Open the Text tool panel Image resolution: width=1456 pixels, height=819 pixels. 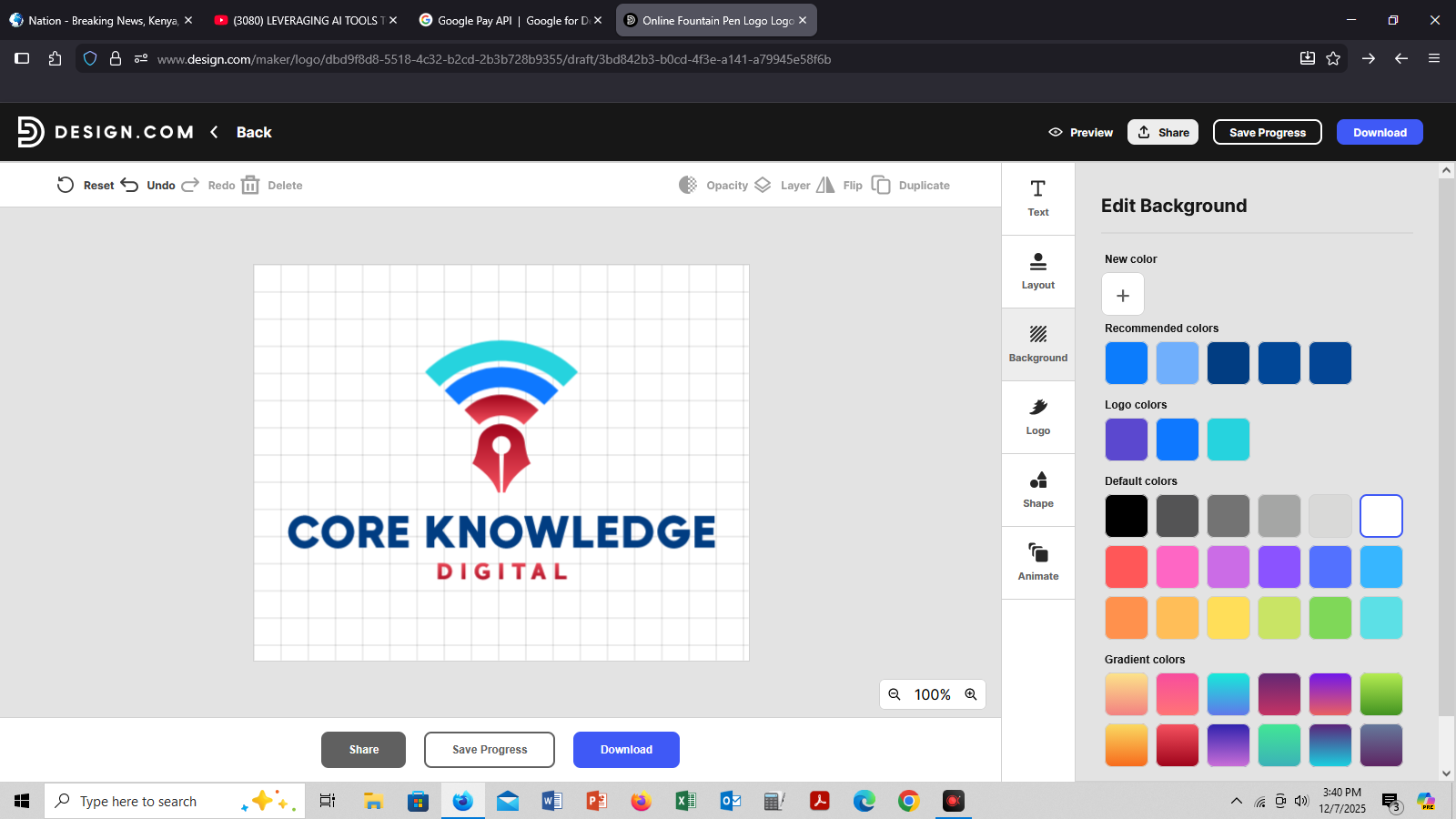click(x=1037, y=198)
